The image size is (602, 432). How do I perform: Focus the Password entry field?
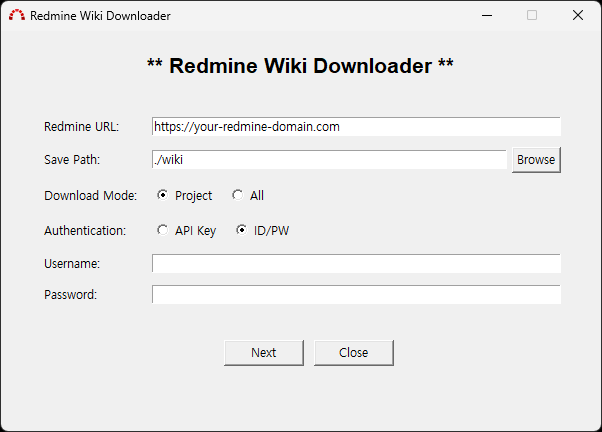[355, 295]
